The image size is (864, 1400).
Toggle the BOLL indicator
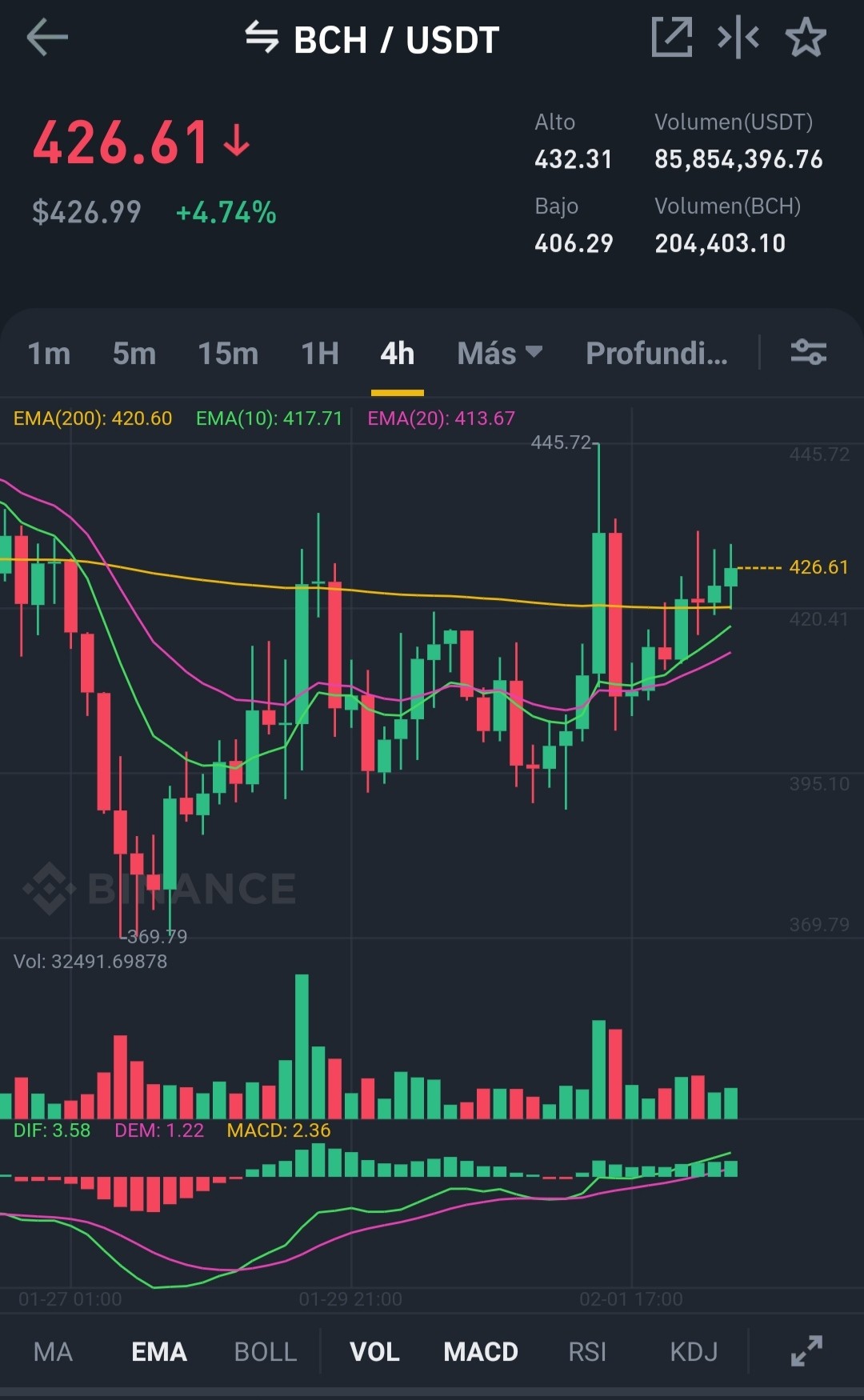tap(266, 1352)
